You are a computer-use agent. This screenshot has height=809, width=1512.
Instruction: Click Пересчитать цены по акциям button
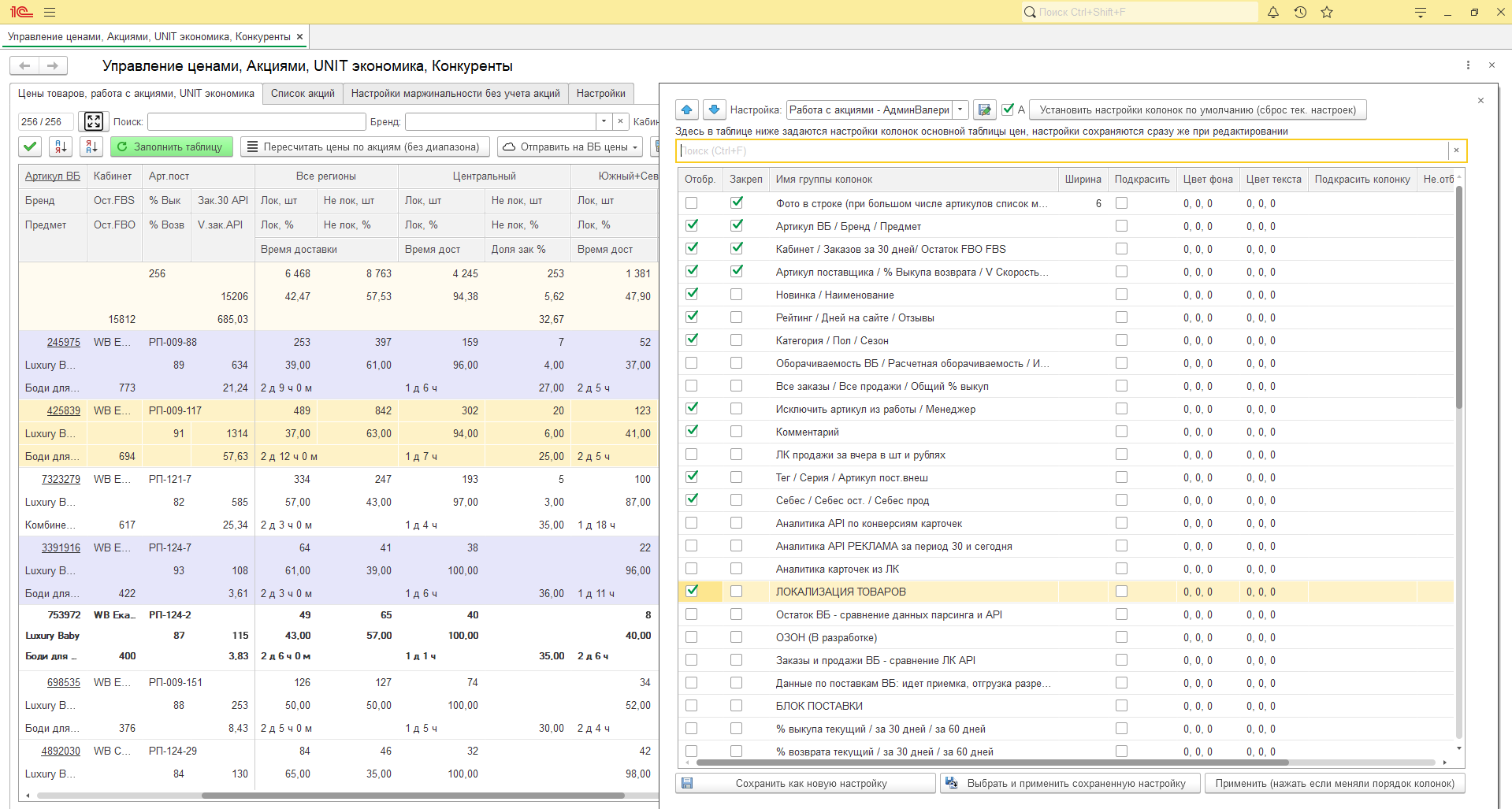coord(365,147)
